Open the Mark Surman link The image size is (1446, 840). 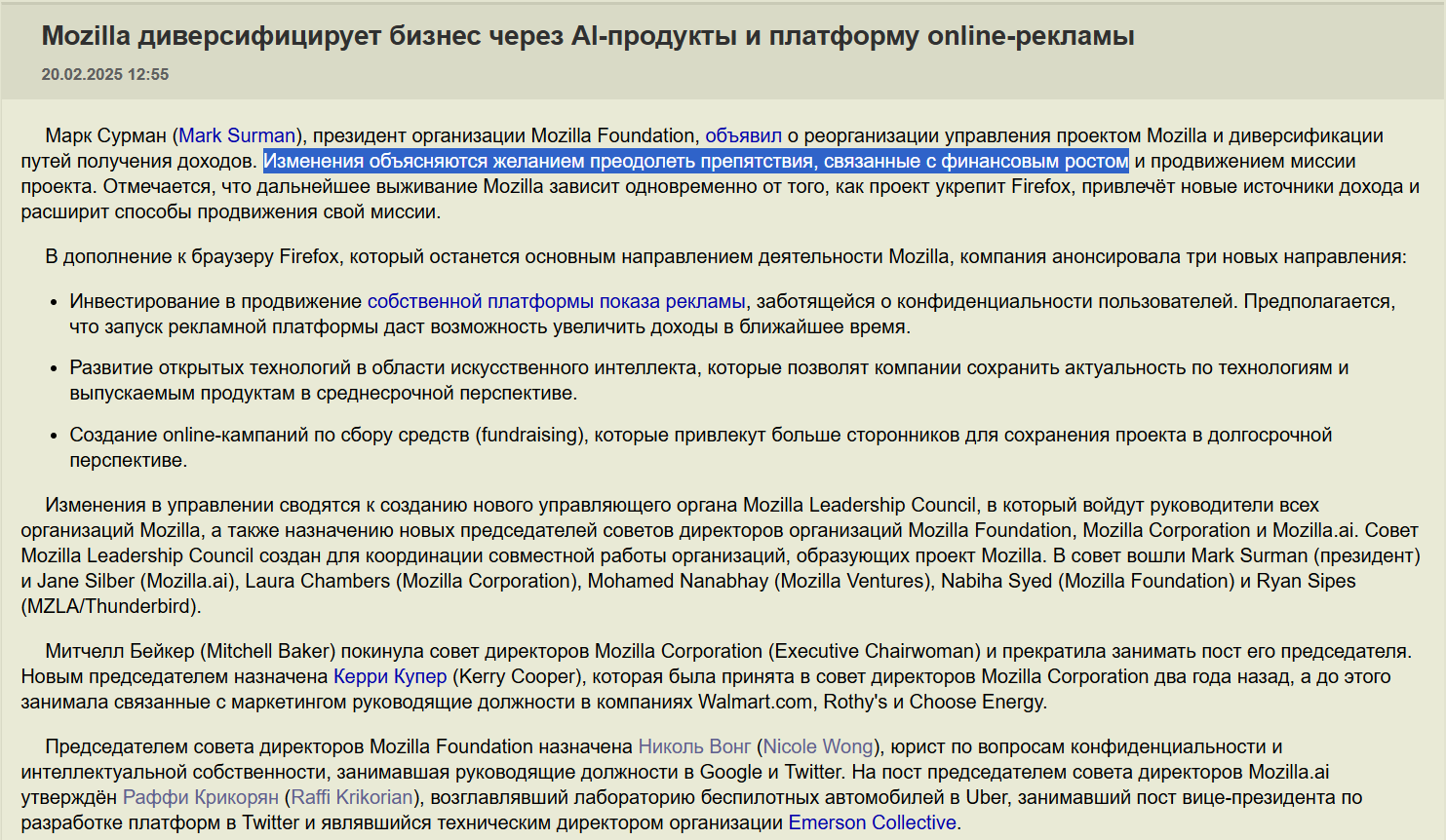237,135
